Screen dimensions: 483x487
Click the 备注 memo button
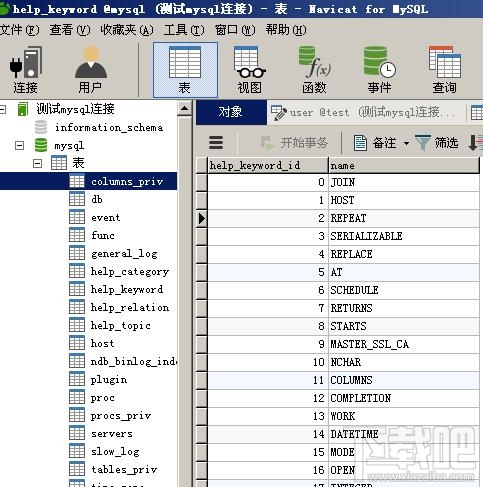tap(375, 143)
